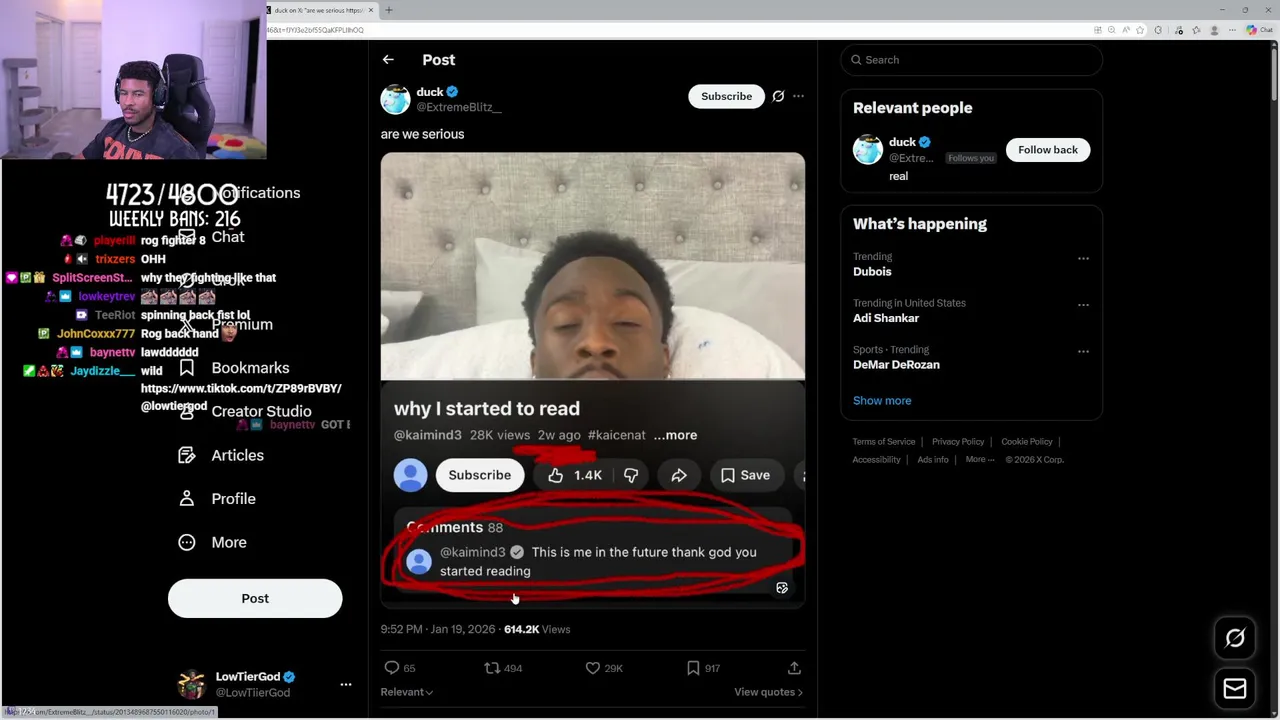Focus the X Search field
Image resolution: width=1280 pixels, height=720 pixels.
coord(971,60)
